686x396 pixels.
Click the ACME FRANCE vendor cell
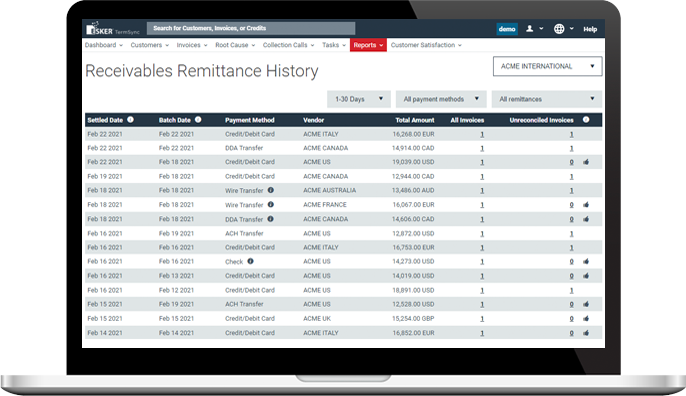tap(325, 204)
